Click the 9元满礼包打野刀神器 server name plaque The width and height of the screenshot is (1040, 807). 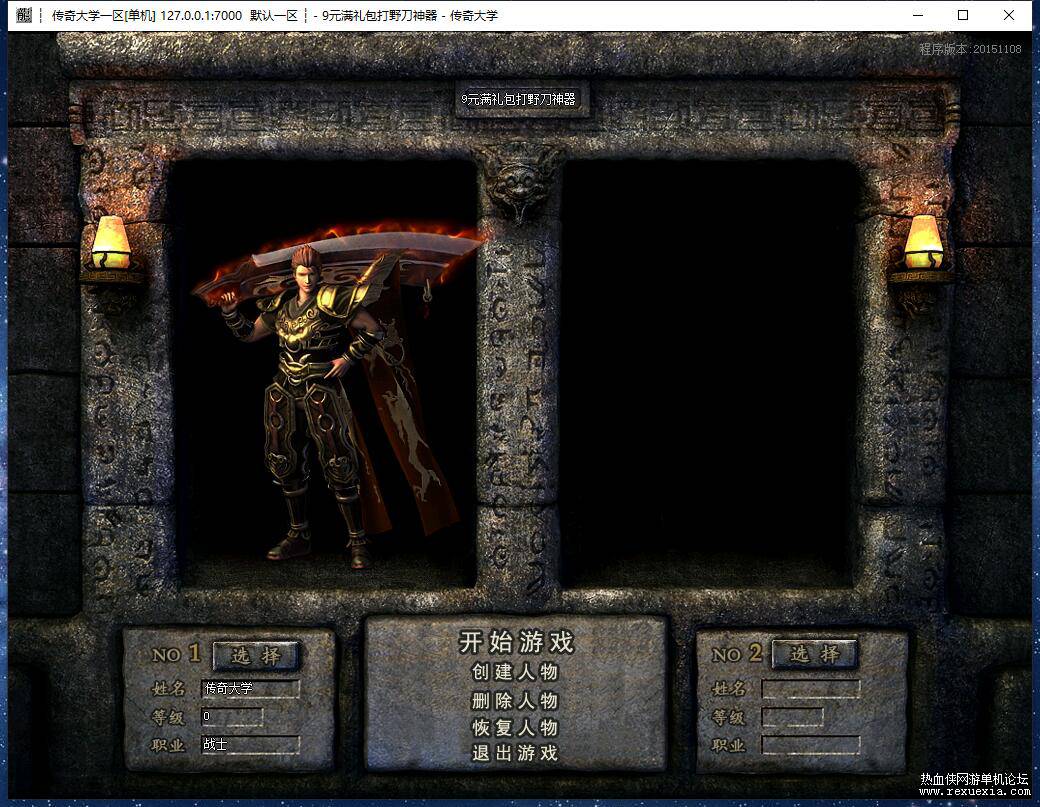click(x=519, y=99)
